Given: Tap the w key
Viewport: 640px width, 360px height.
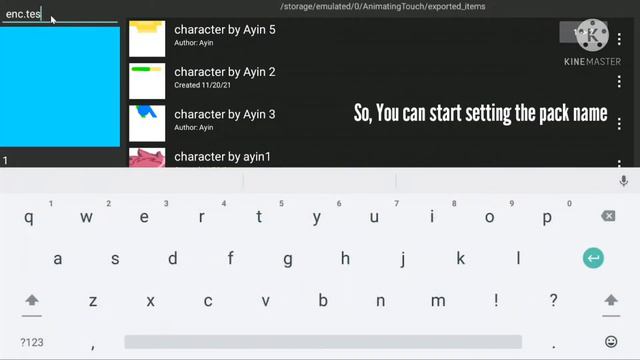Looking at the screenshot, I should click(x=86, y=217).
